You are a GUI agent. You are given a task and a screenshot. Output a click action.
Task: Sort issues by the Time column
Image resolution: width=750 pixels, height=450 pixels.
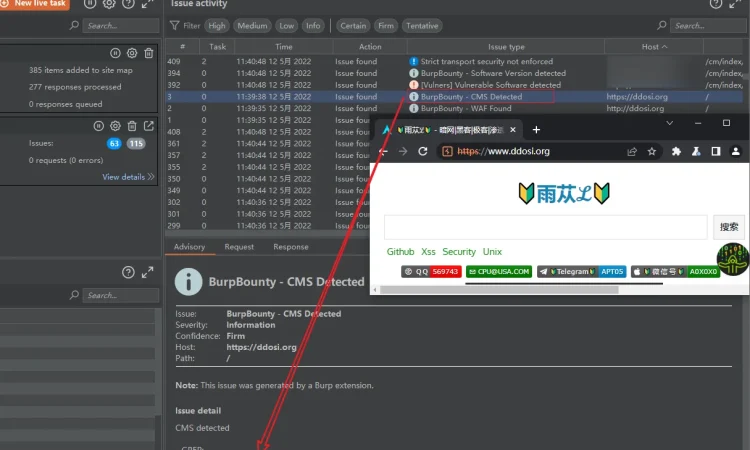[x=284, y=46]
